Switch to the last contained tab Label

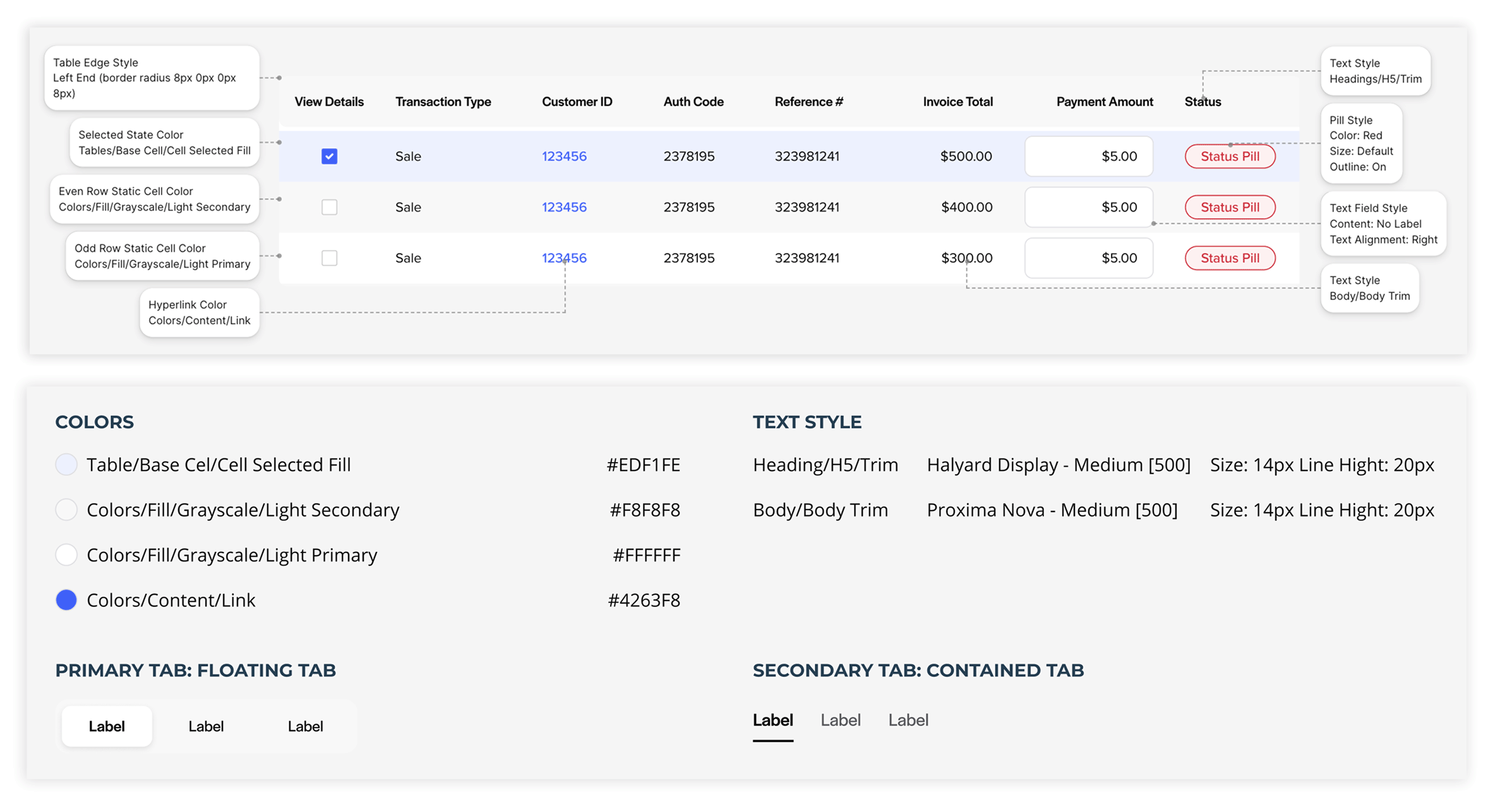click(908, 720)
